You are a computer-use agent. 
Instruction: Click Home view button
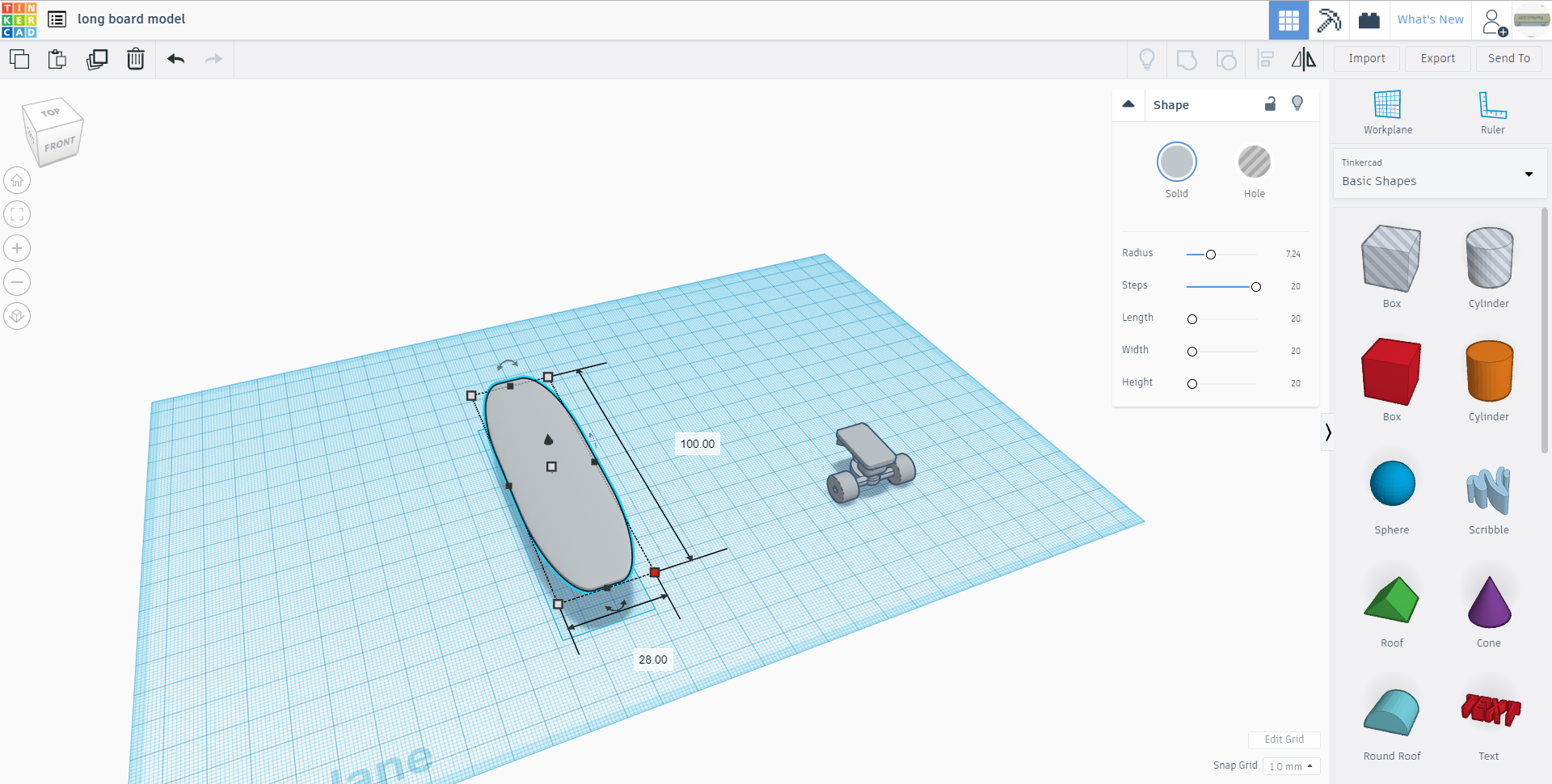[17, 180]
